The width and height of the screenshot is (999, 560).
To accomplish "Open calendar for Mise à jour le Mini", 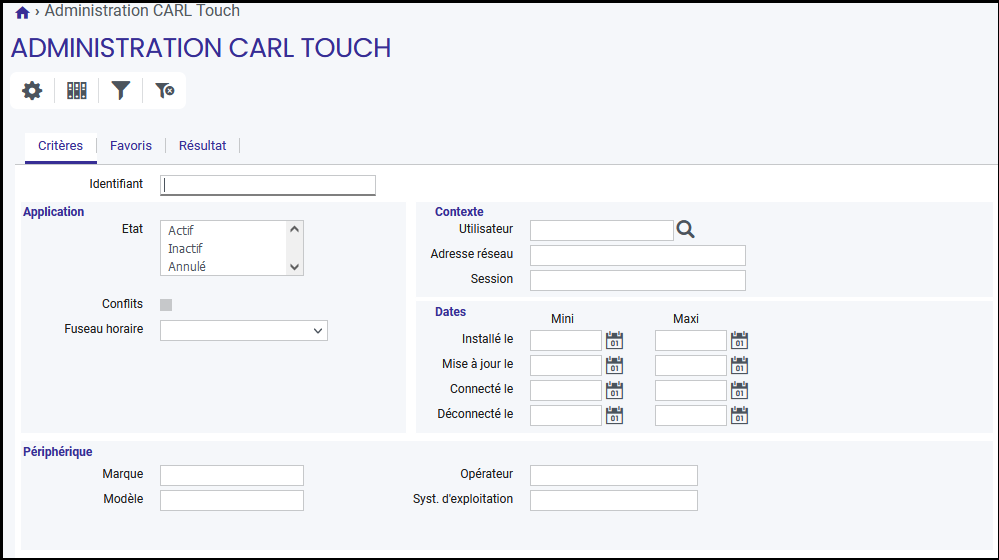I will click(x=614, y=365).
